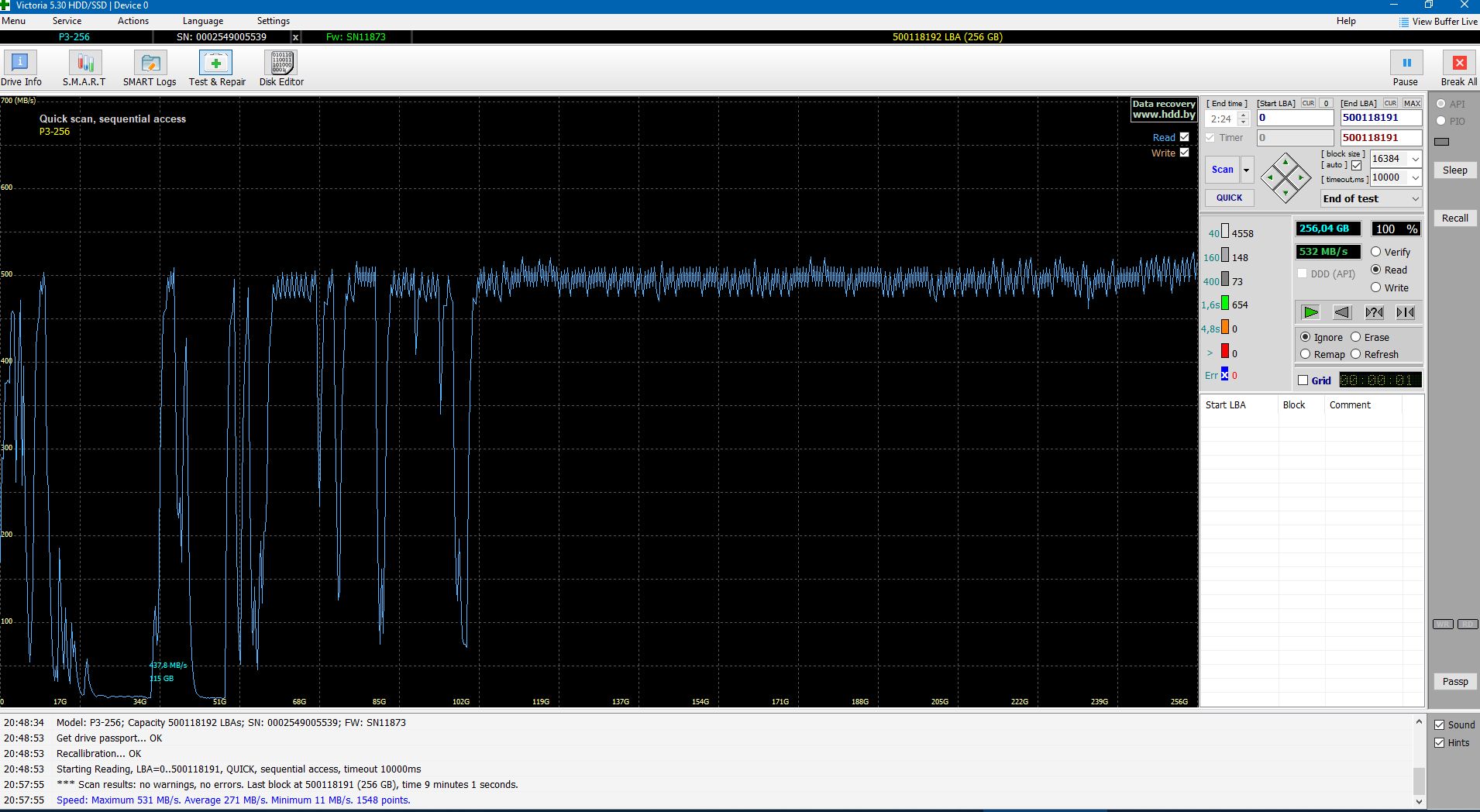Open the End of test dropdown
Screen dimensions: 1480x812
(1372, 199)
